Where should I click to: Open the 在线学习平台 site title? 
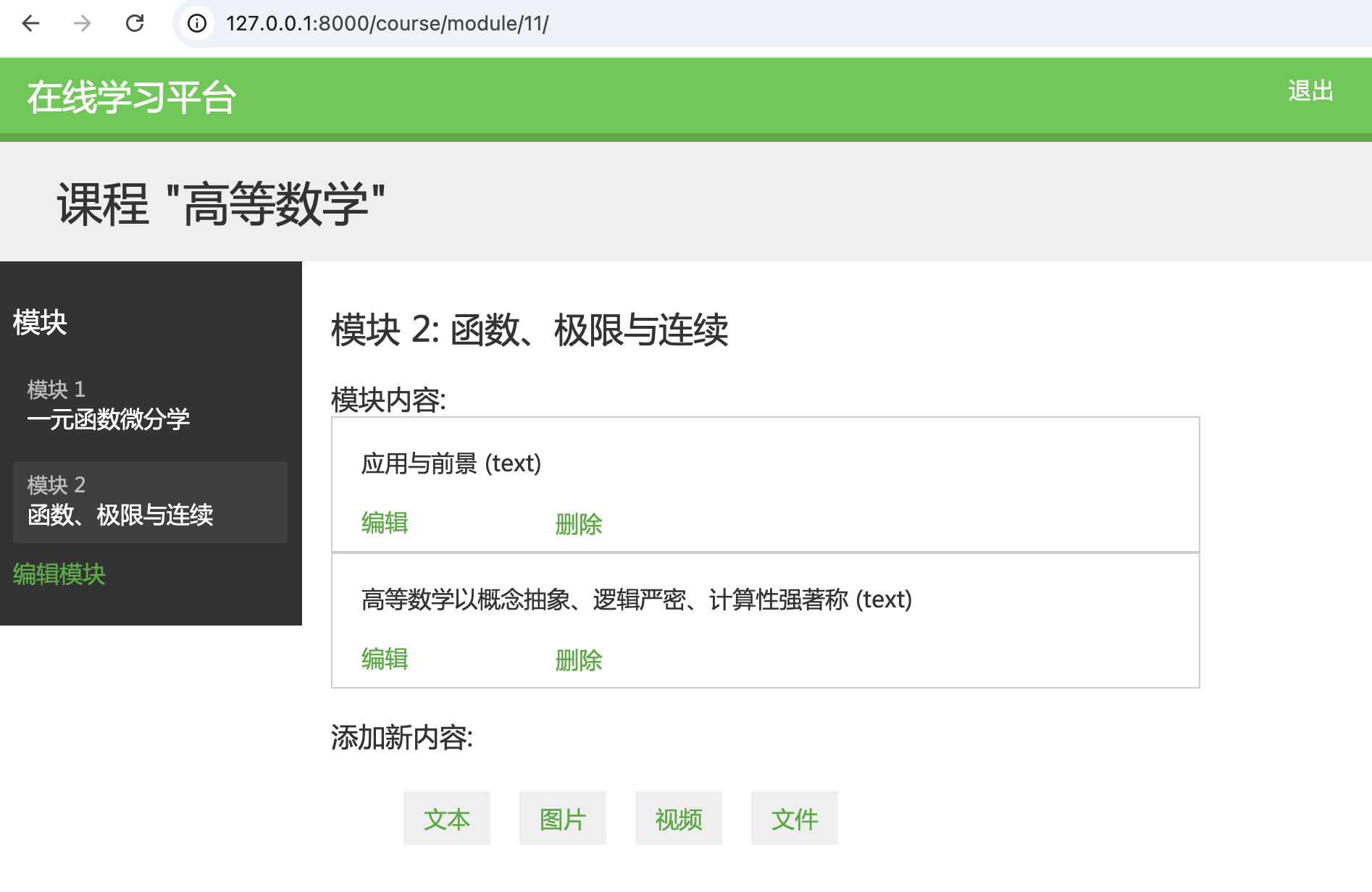pos(132,97)
